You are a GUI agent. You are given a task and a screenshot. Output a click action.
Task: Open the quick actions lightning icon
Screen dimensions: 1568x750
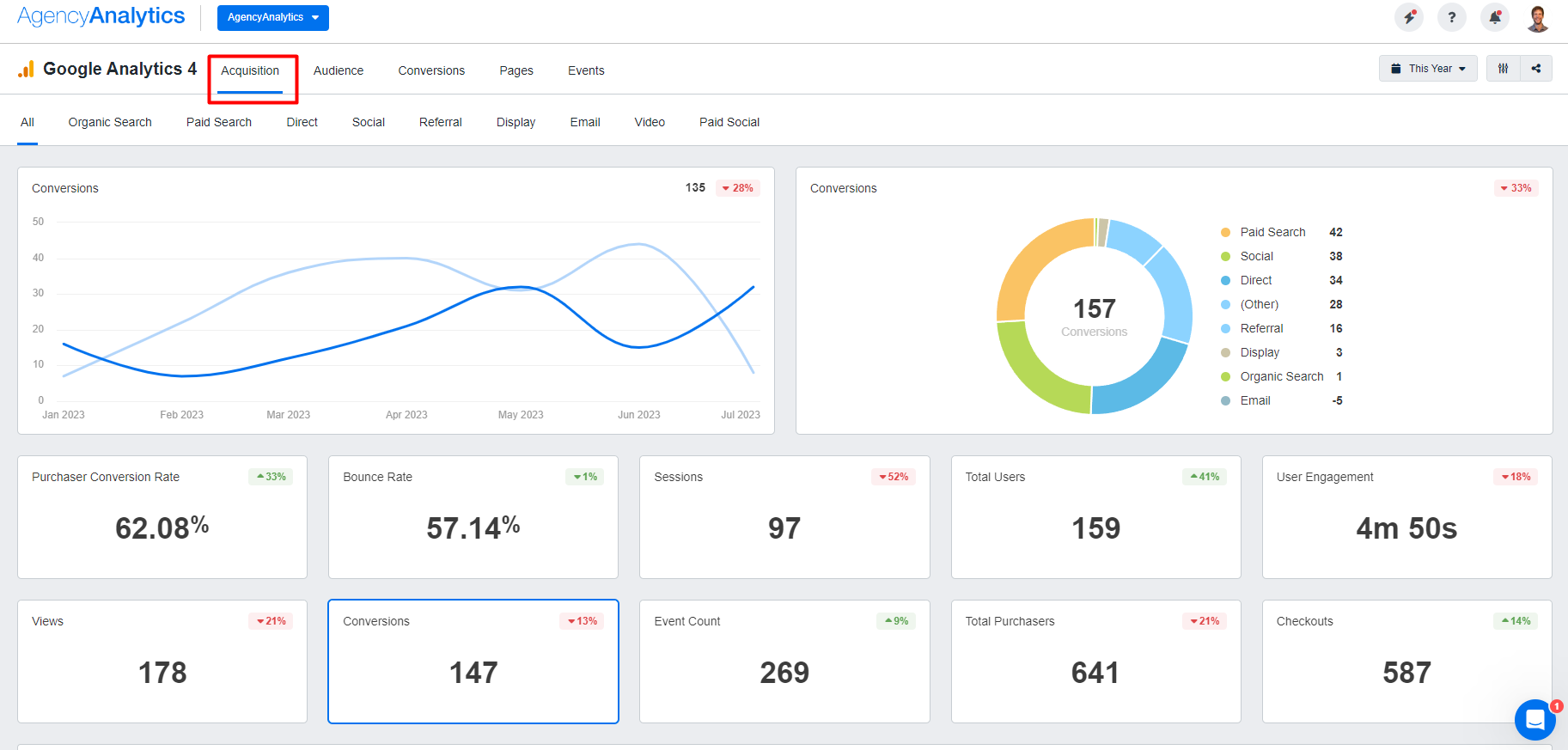1408,17
